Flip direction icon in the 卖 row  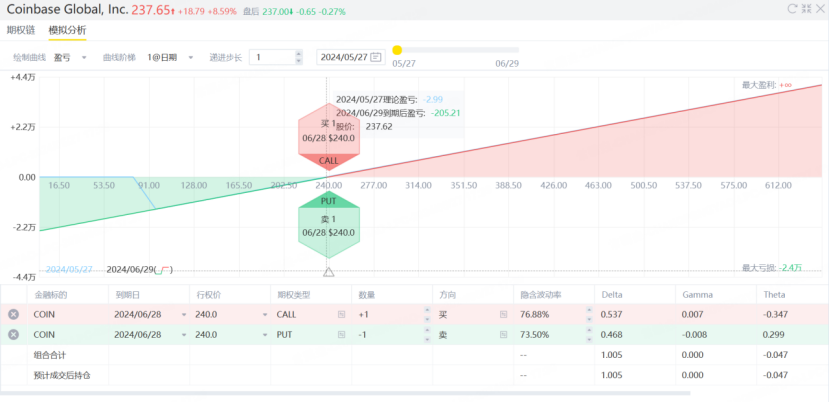(x=503, y=335)
